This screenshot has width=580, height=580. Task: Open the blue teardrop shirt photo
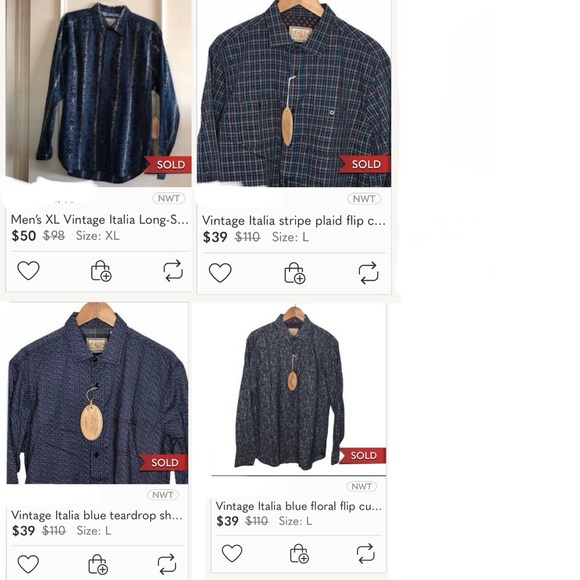[97, 393]
